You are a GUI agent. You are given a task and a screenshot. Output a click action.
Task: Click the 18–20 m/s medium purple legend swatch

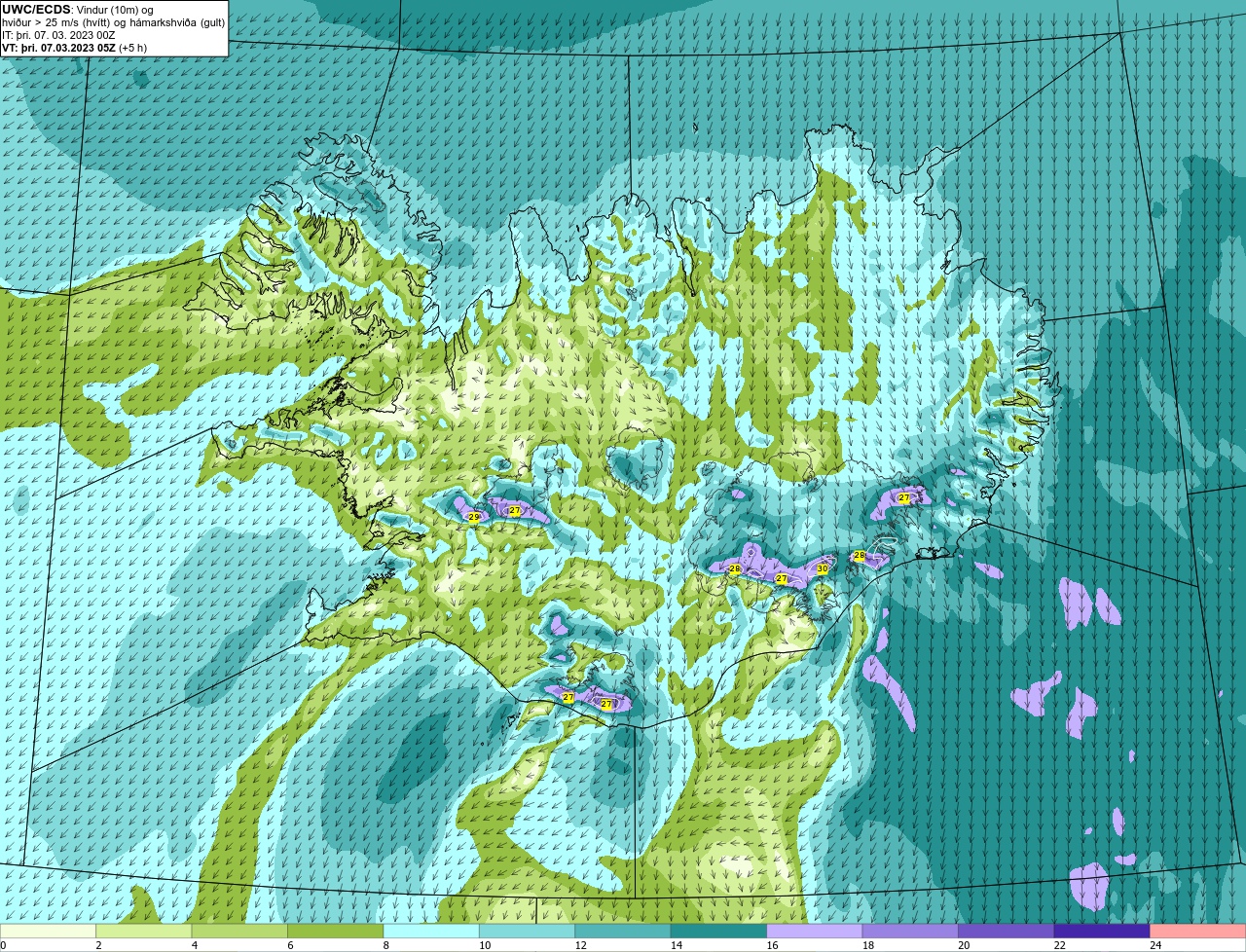[910, 931]
